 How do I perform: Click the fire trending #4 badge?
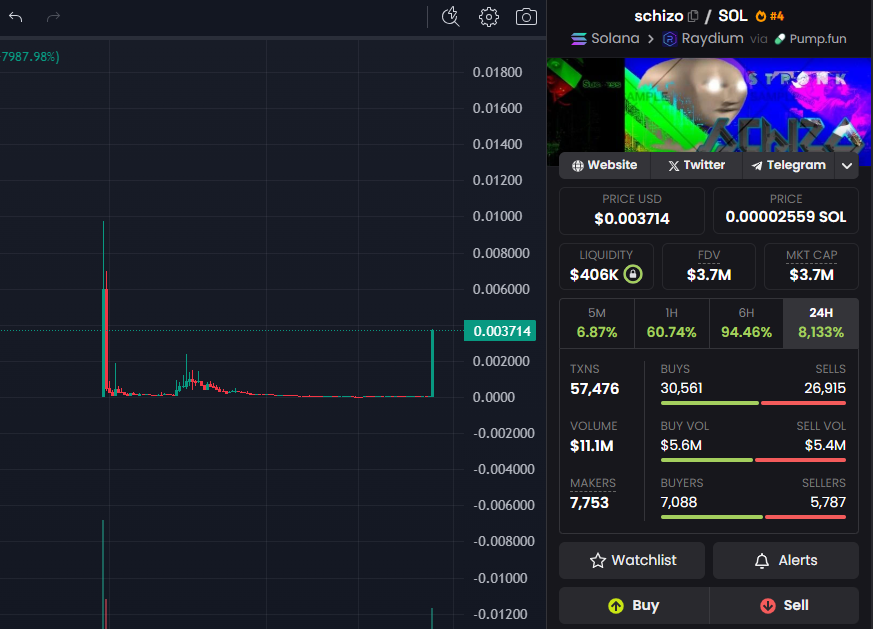pyautogui.click(x=770, y=16)
